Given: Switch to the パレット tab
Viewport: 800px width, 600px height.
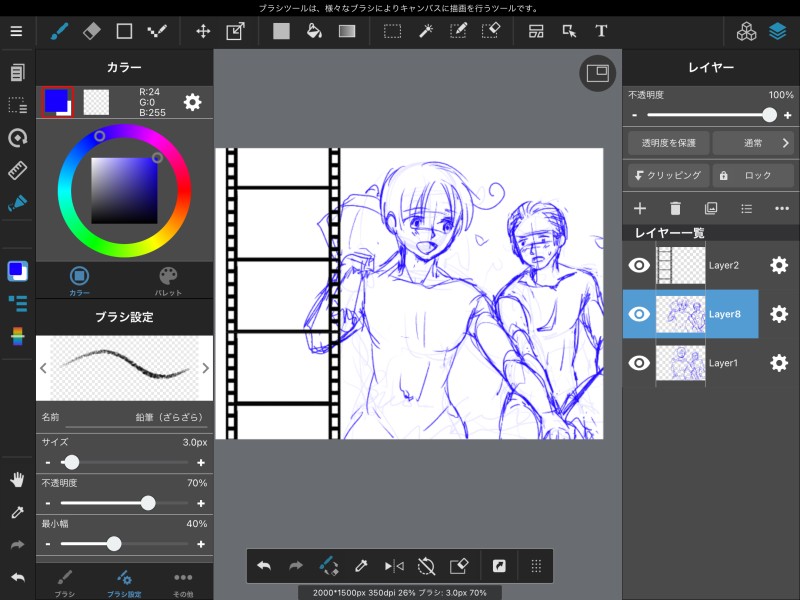Looking at the screenshot, I should point(168,281).
